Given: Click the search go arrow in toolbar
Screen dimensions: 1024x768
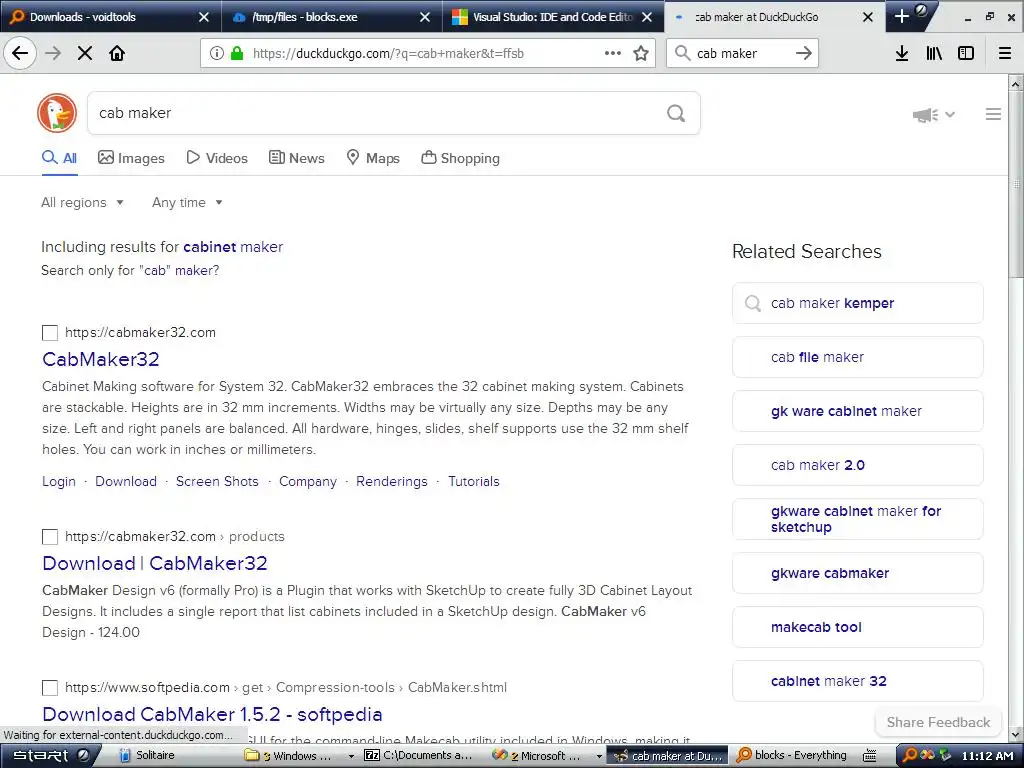Looking at the screenshot, I should click(804, 53).
